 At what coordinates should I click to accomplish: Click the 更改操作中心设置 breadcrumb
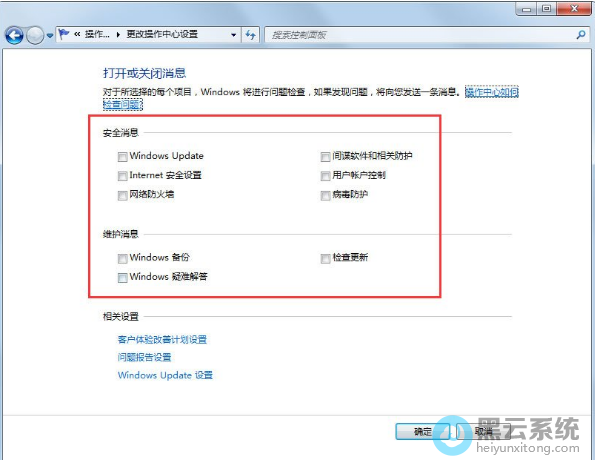(162, 35)
